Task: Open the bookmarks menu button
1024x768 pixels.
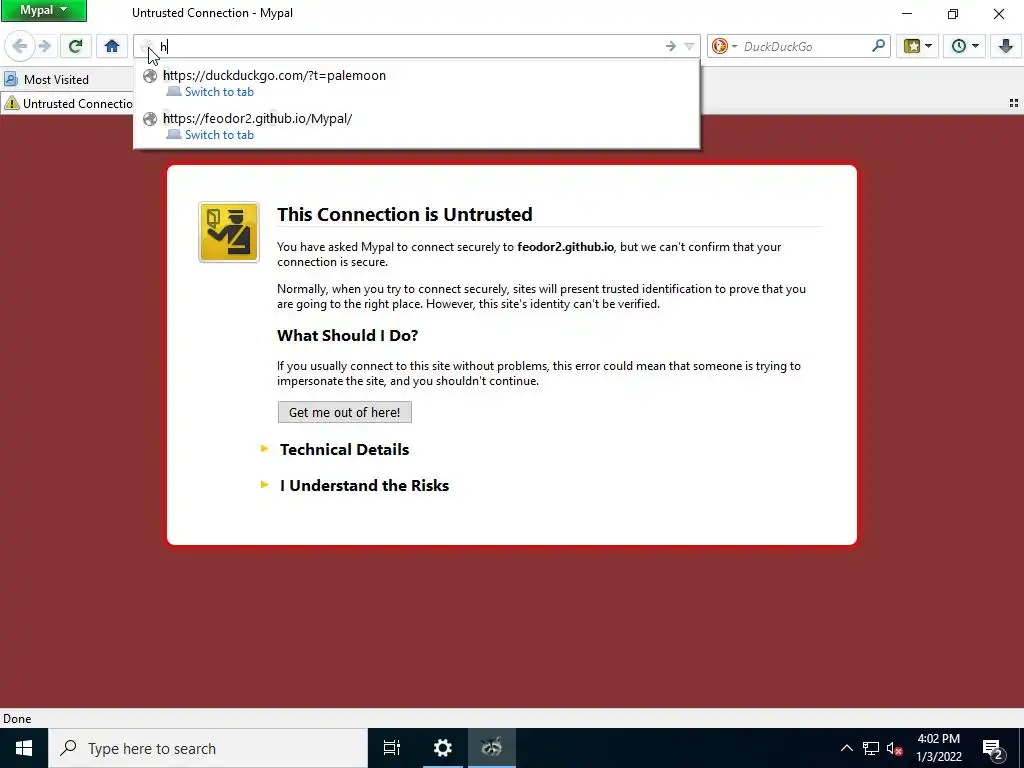Action: click(x=912, y=46)
